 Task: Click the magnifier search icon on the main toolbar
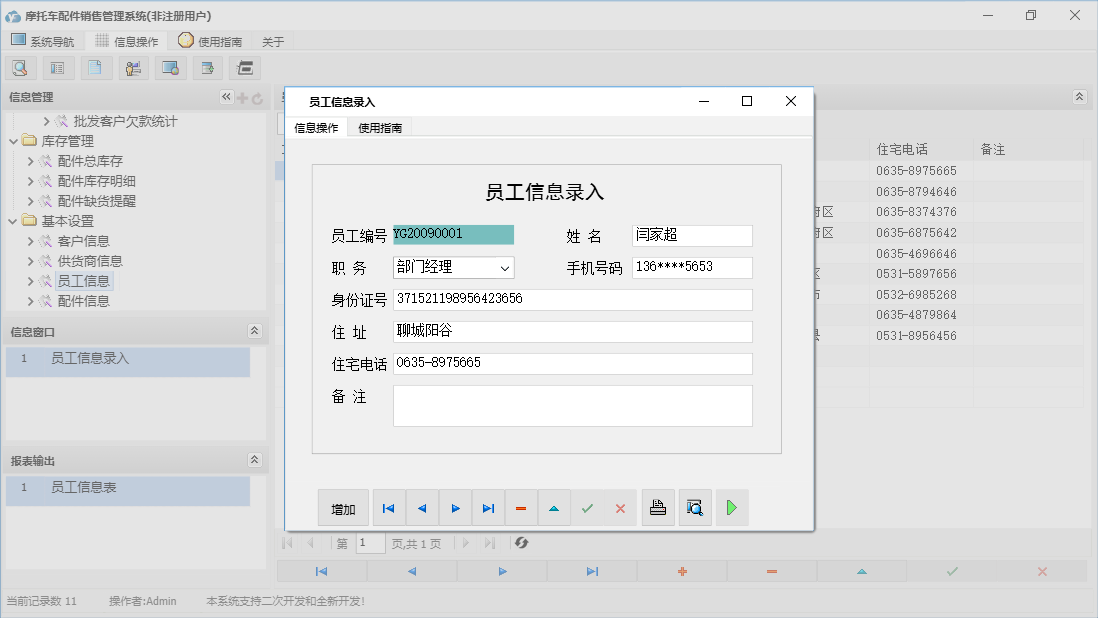[20, 67]
